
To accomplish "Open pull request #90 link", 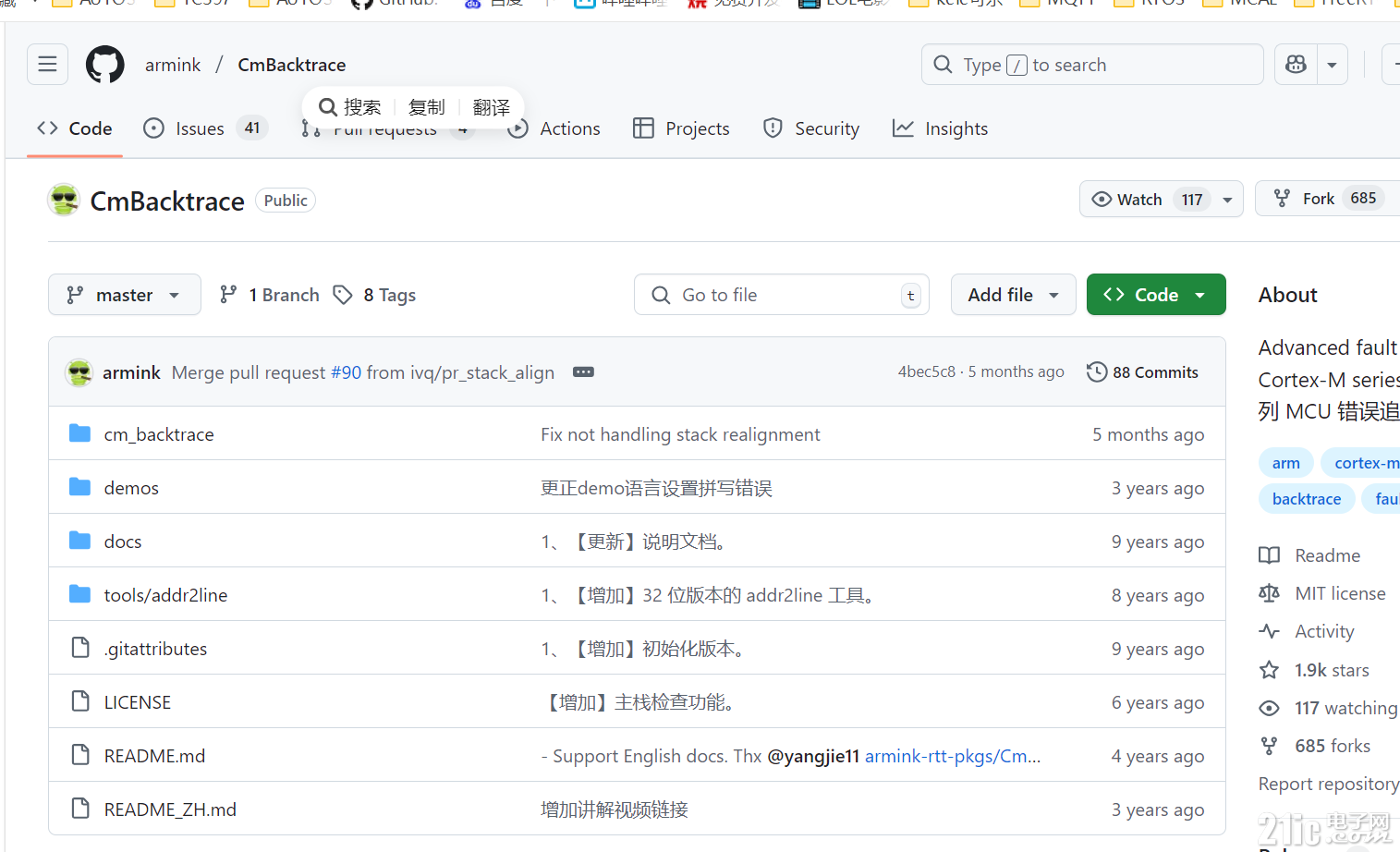I will pyautogui.click(x=346, y=372).
